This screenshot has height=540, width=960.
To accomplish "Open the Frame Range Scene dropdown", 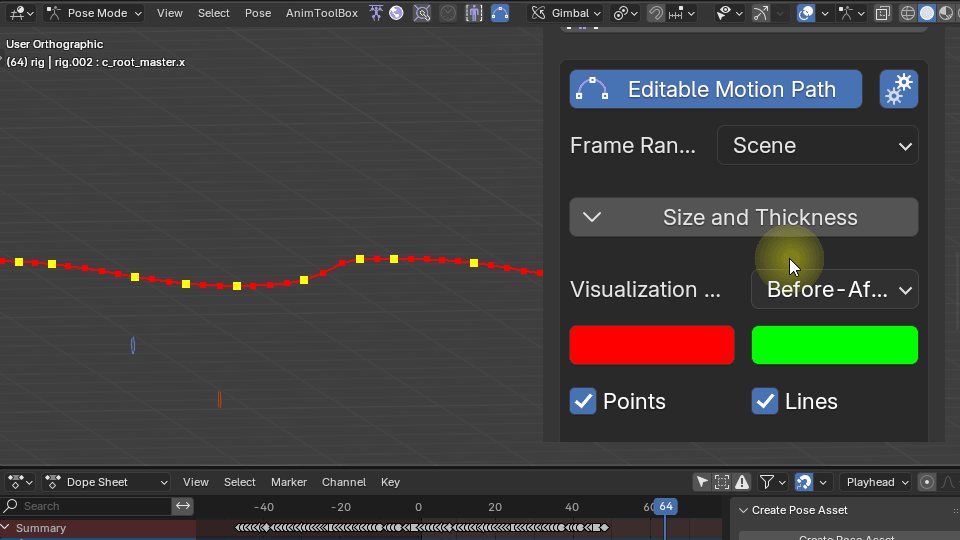I will (x=817, y=146).
